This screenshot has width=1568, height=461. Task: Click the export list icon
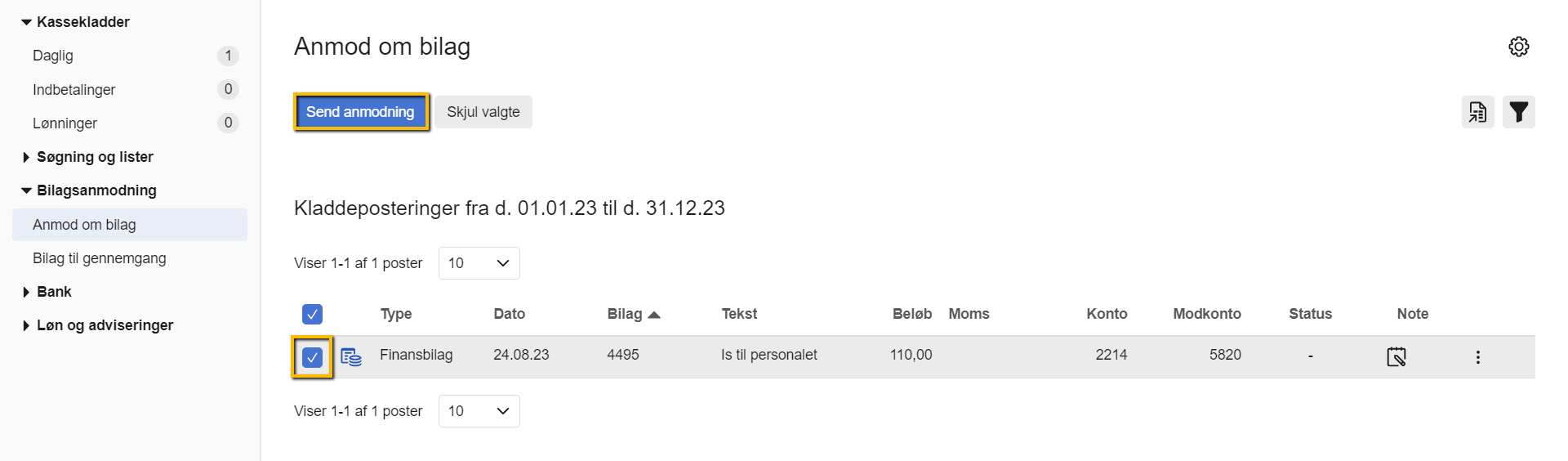tap(1477, 112)
